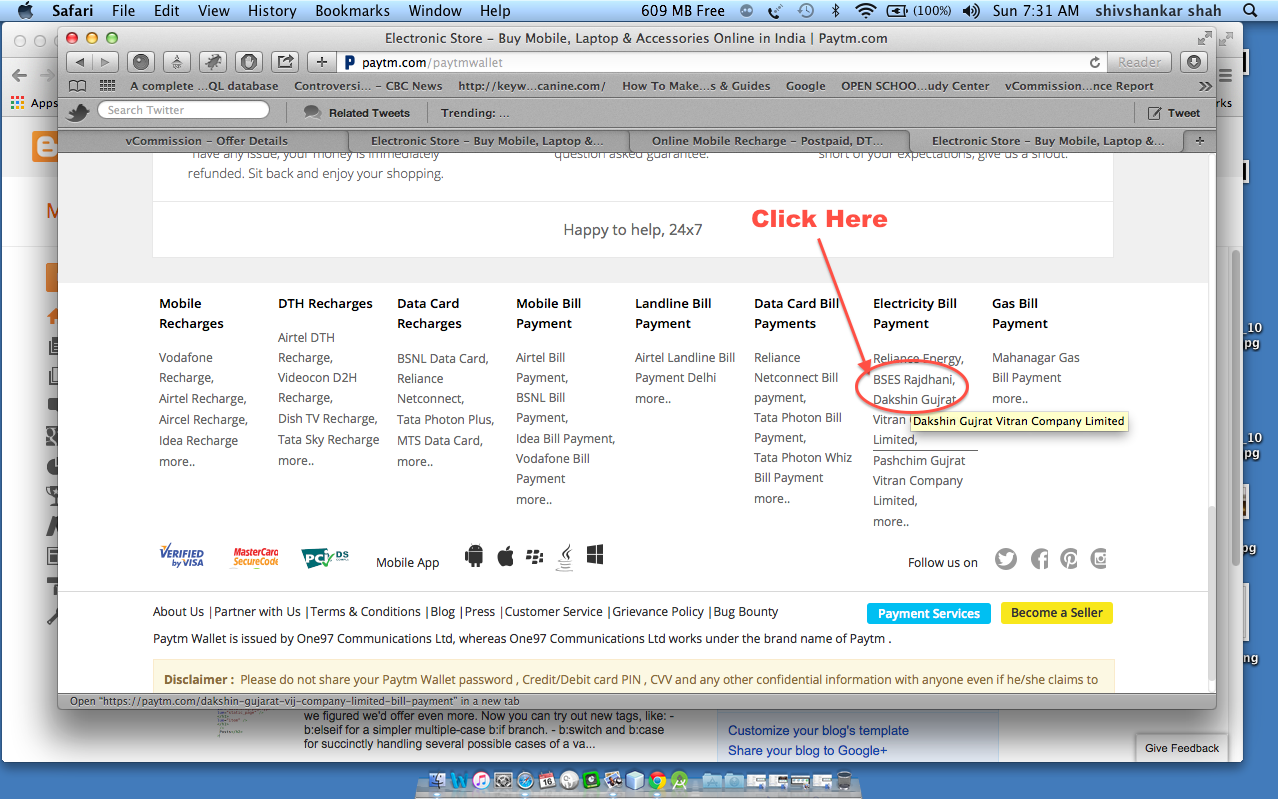Open the shivshankar shah user menu

pos(1156,11)
